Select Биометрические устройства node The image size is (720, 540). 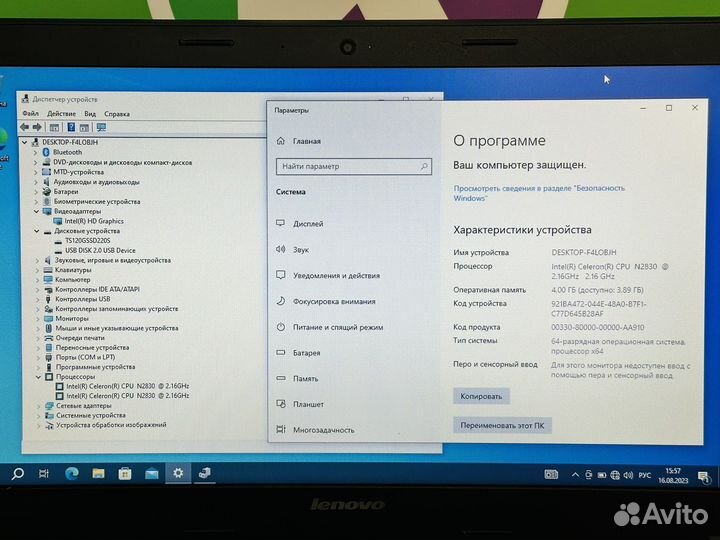(x=97, y=202)
